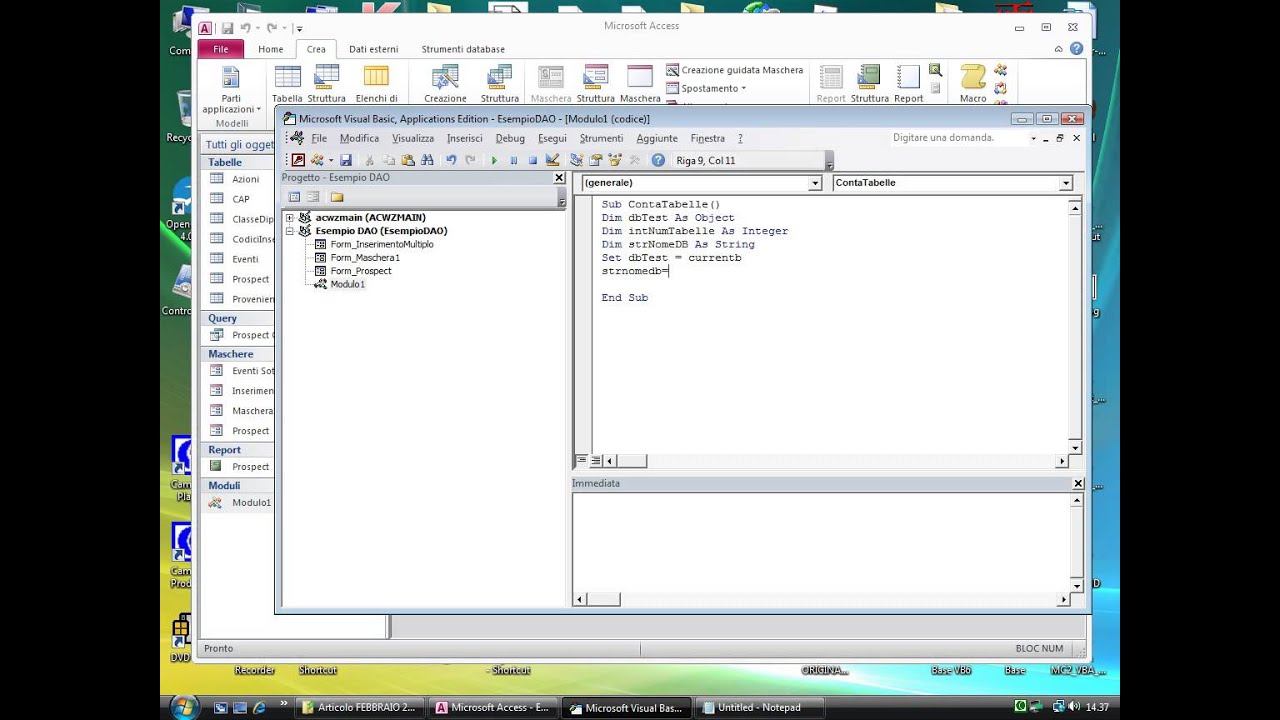Open Project Explorer via toolbar icon
The image size is (1280, 720).
pyautogui.click(x=577, y=160)
